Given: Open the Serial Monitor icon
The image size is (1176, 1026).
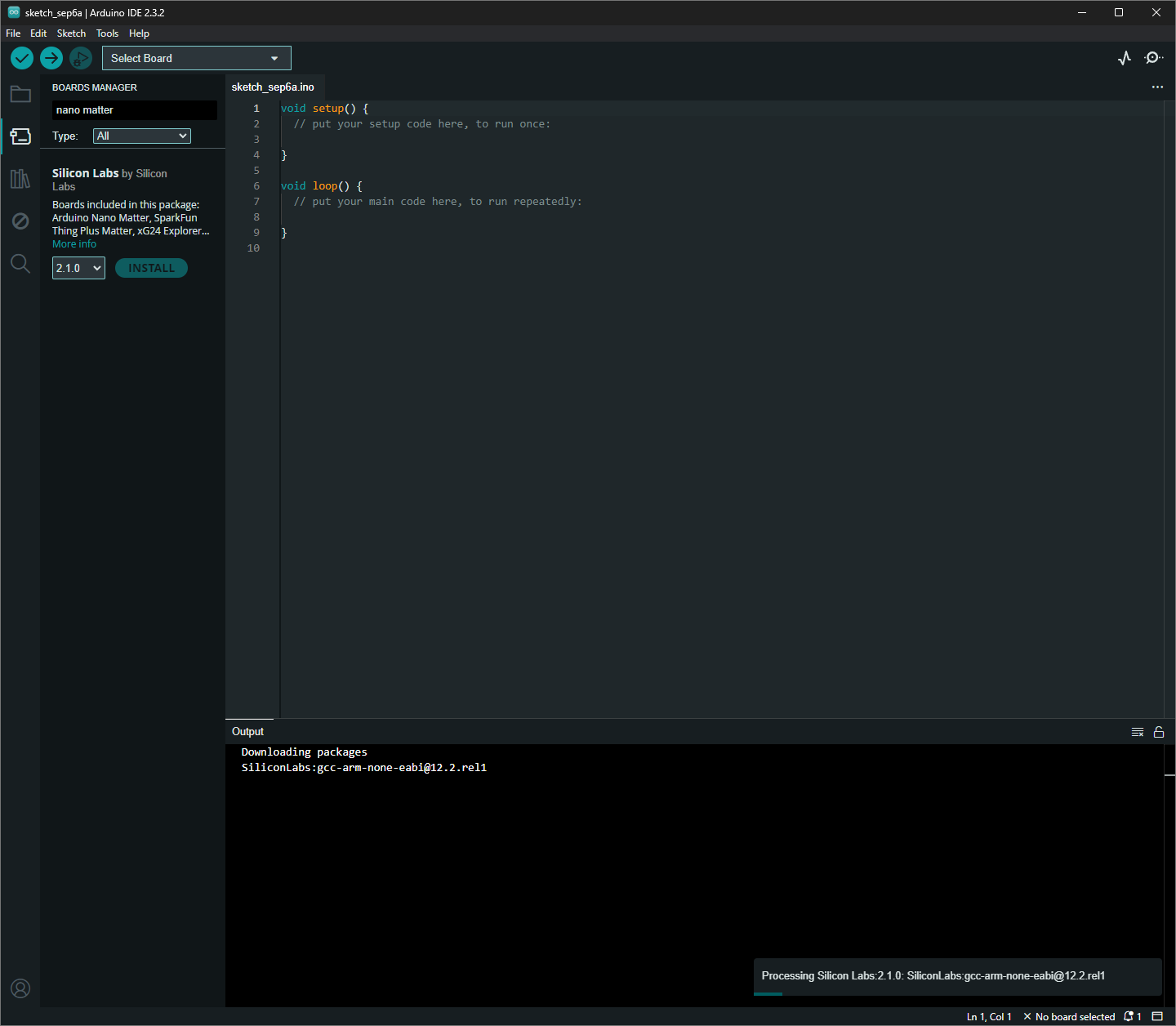Looking at the screenshot, I should (1154, 58).
